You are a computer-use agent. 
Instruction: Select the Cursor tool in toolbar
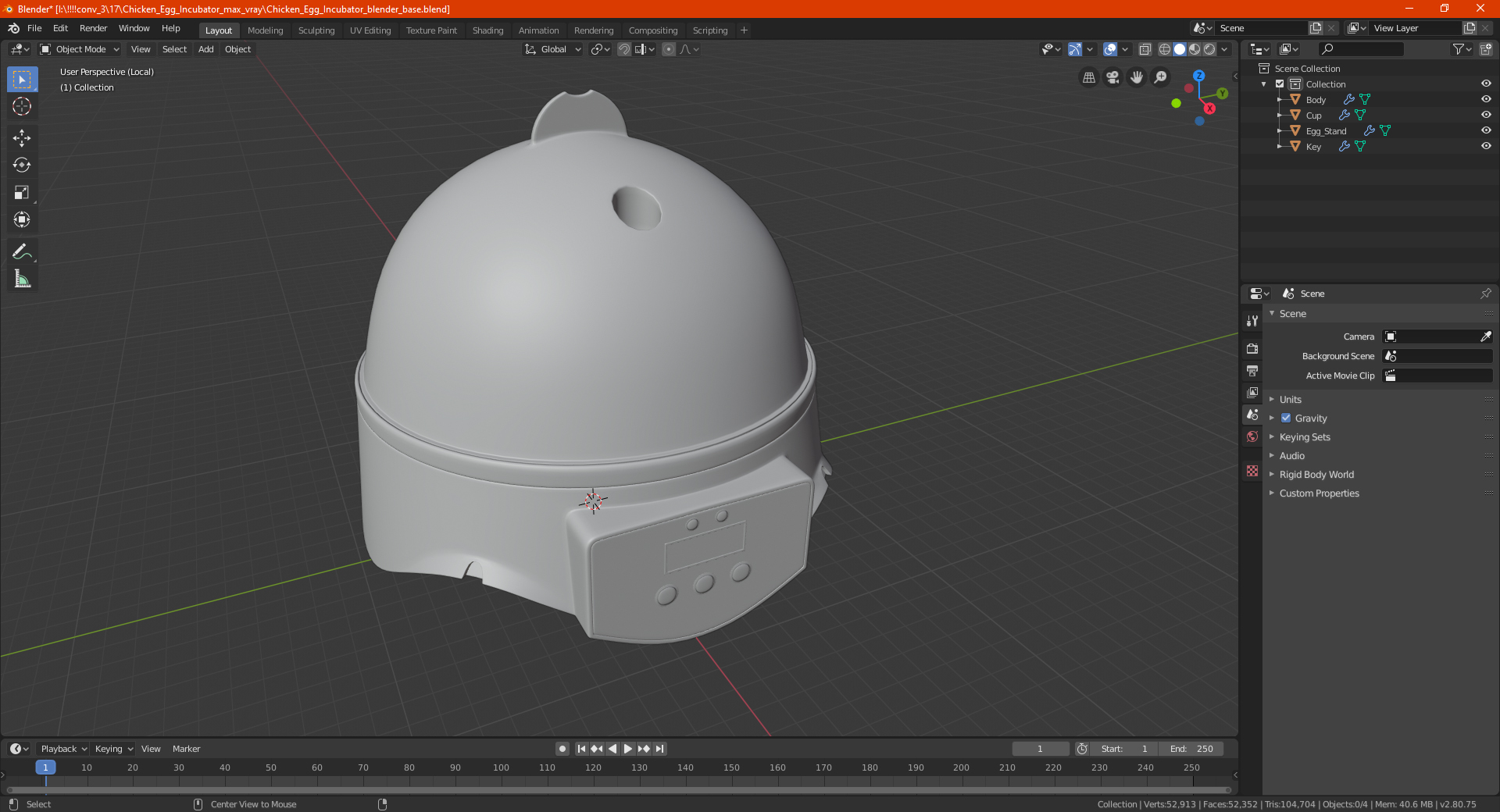(22, 106)
